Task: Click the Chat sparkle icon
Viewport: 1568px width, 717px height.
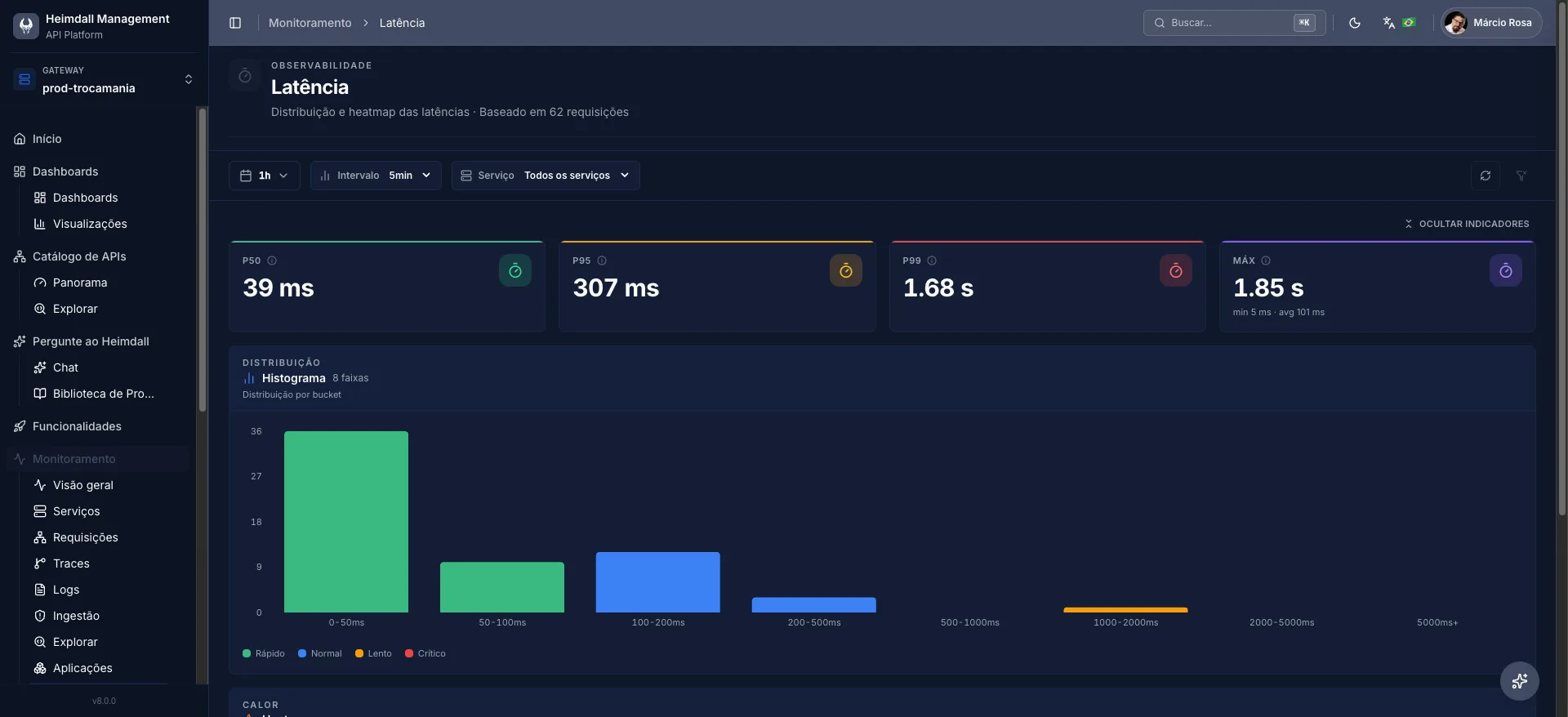Action: pyautogui.click(x=39, y=367)
